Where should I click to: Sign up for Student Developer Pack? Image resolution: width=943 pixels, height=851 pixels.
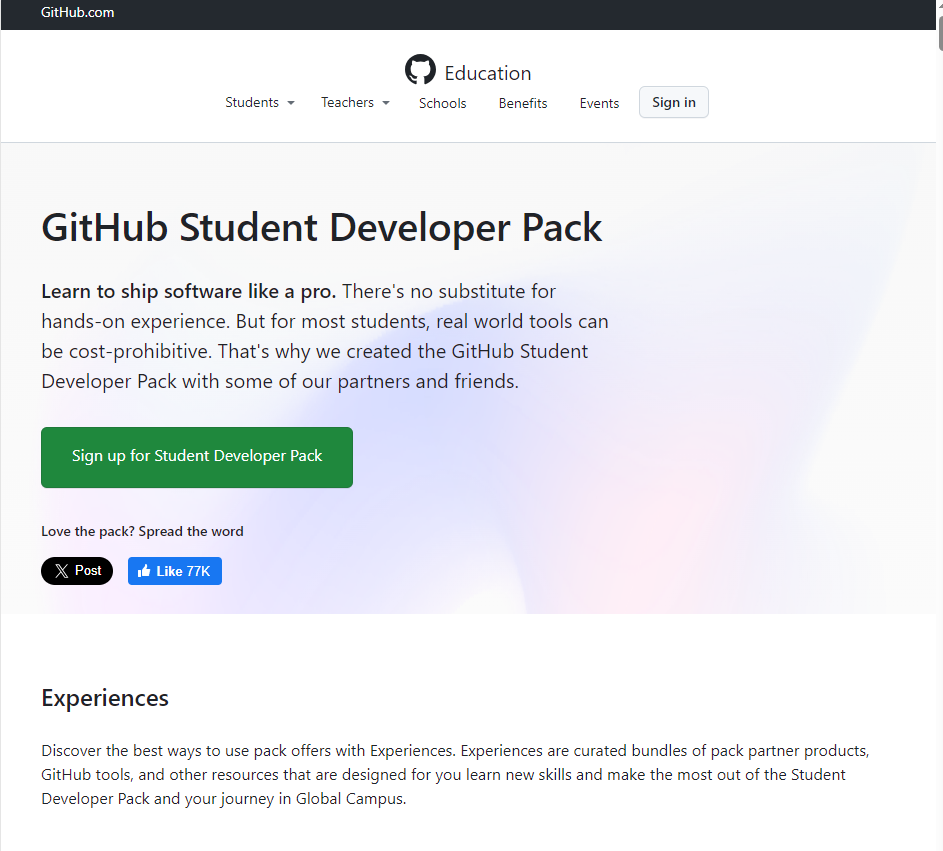click(197, 457)
